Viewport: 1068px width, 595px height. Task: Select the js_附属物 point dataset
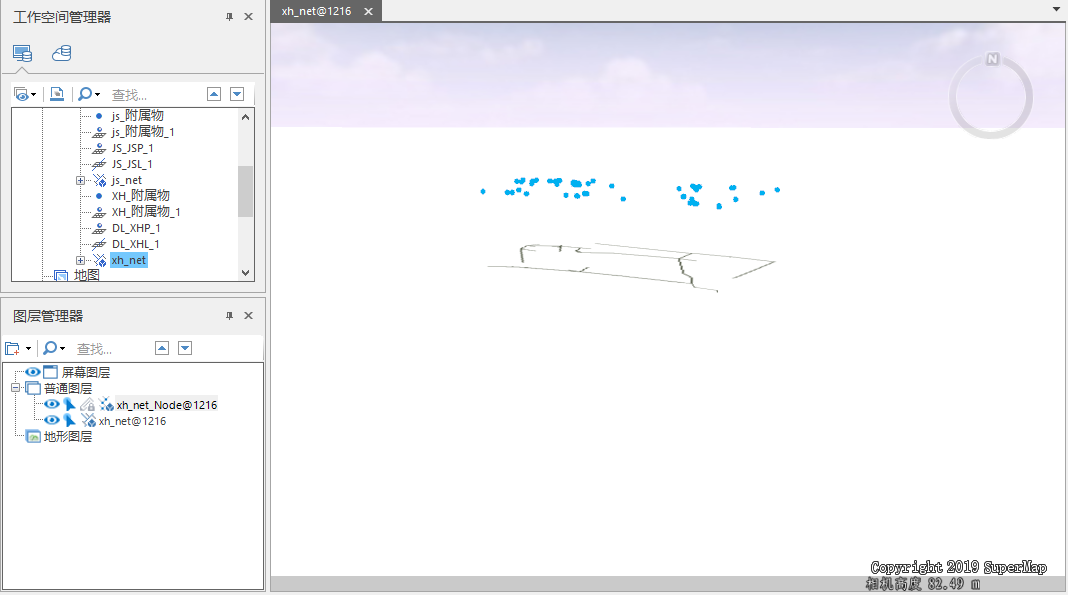pos(137,116)
